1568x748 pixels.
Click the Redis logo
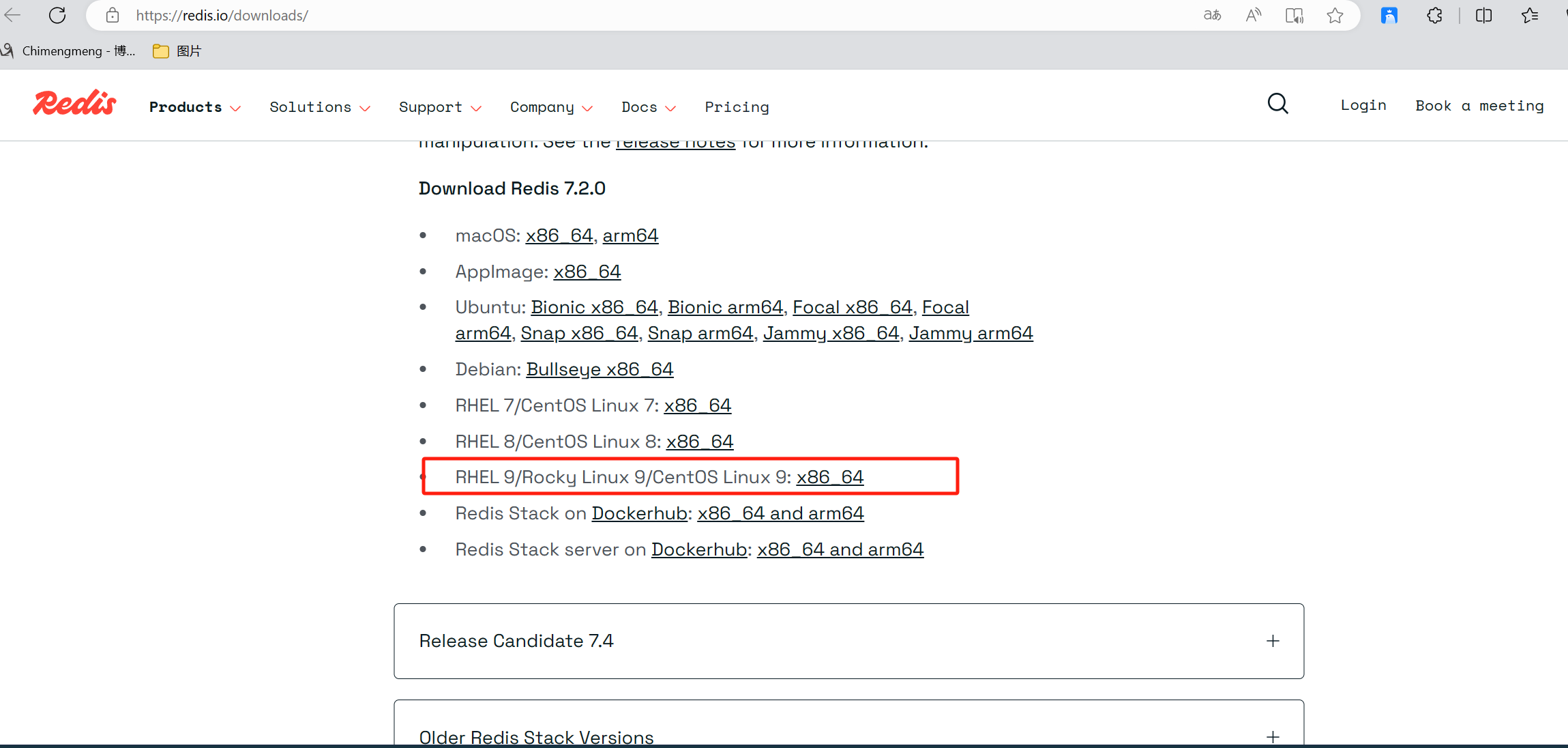click(x=74, y=104)
